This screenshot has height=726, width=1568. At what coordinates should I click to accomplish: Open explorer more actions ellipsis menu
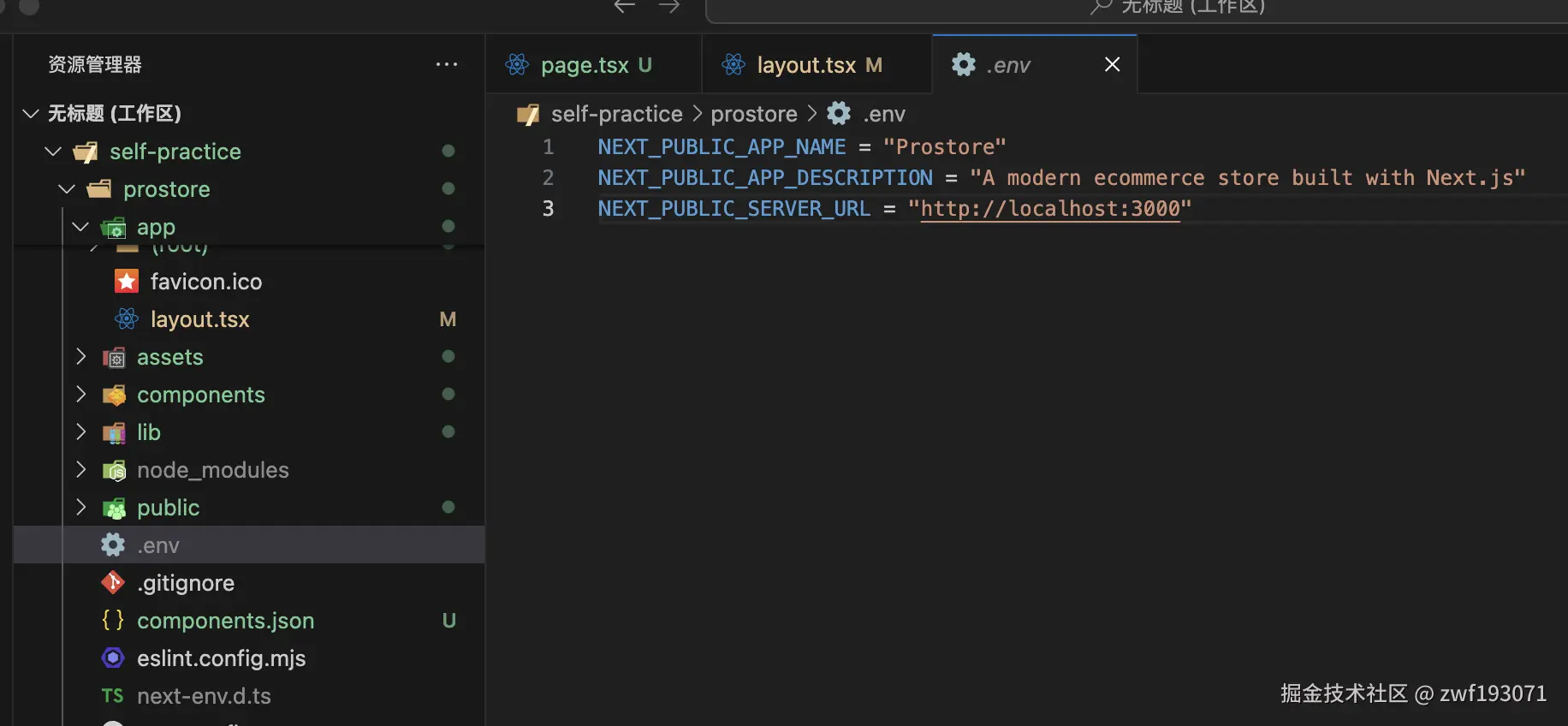point(447,64)
